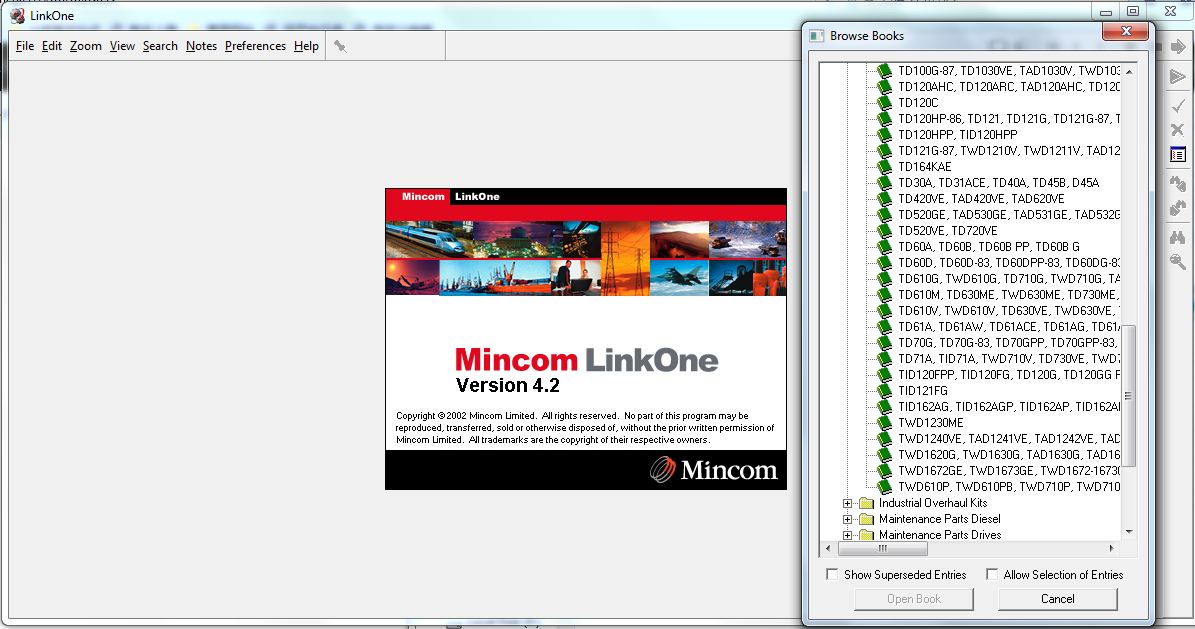Viewport: 1195px width, 629px height.
Task: Click the magnifying glass search icon
Action: coord(1177,262)
